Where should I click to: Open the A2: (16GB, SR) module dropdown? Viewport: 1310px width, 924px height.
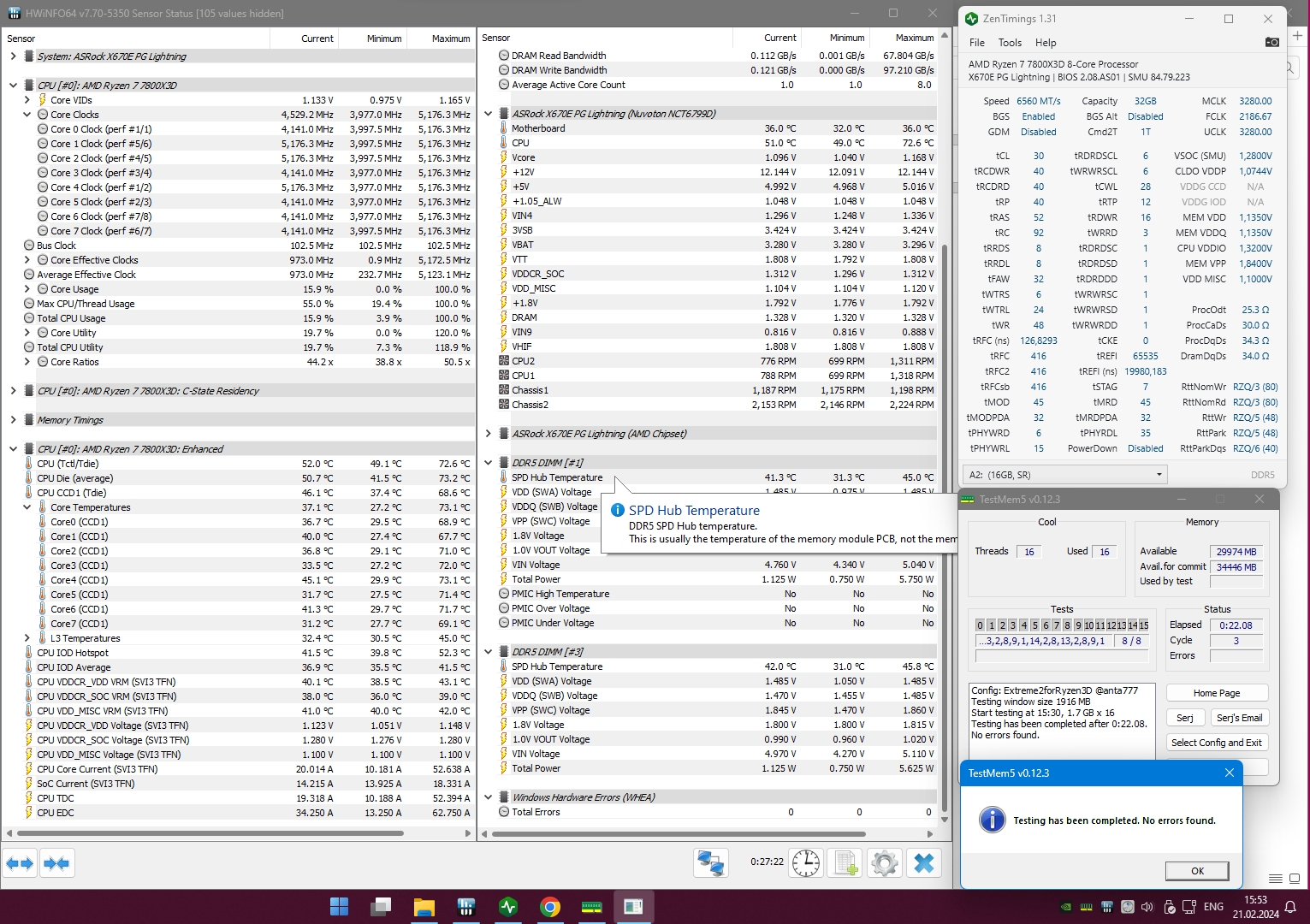[1065, 475]
